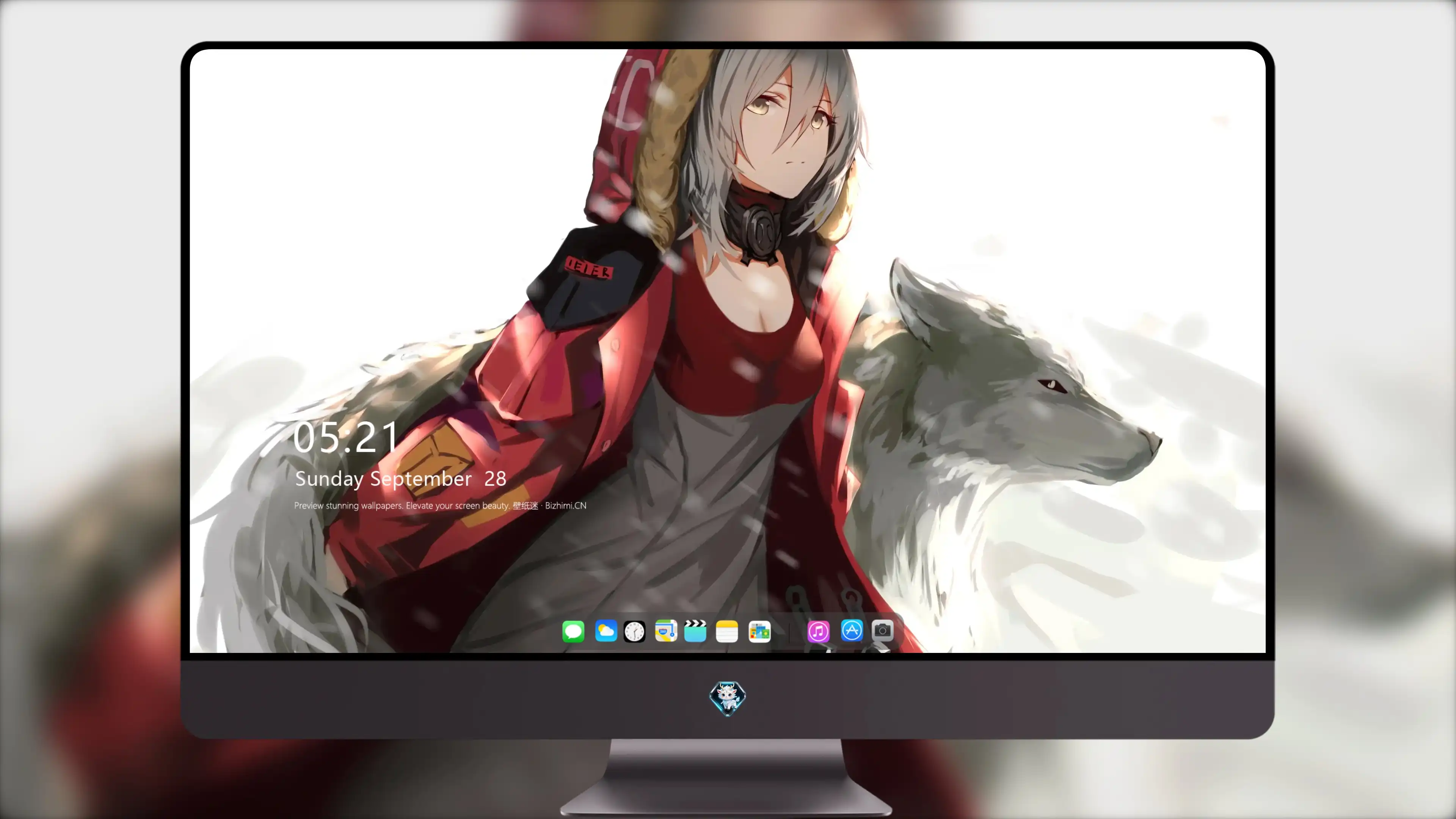Screen dimensions: 1456x819
Task: Open the Camera app in the dock
Action: [882, 630]
